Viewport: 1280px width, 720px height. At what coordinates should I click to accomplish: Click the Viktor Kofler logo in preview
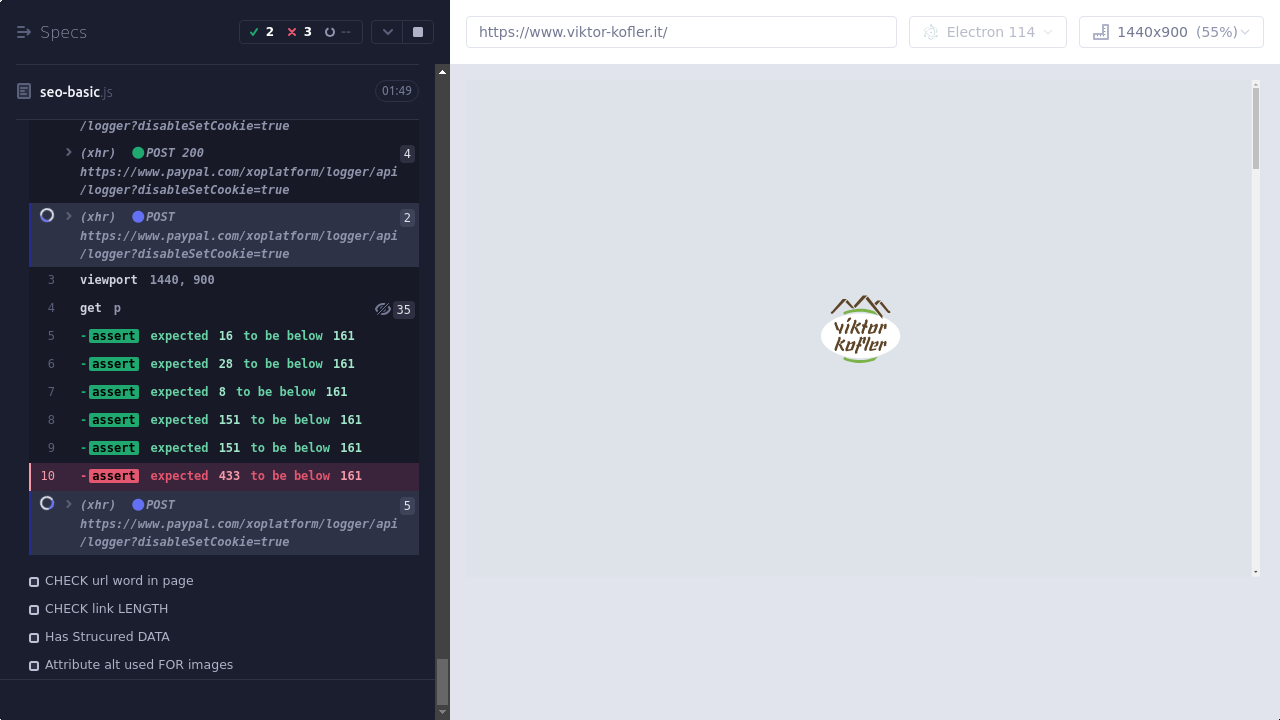coord(860,329)
